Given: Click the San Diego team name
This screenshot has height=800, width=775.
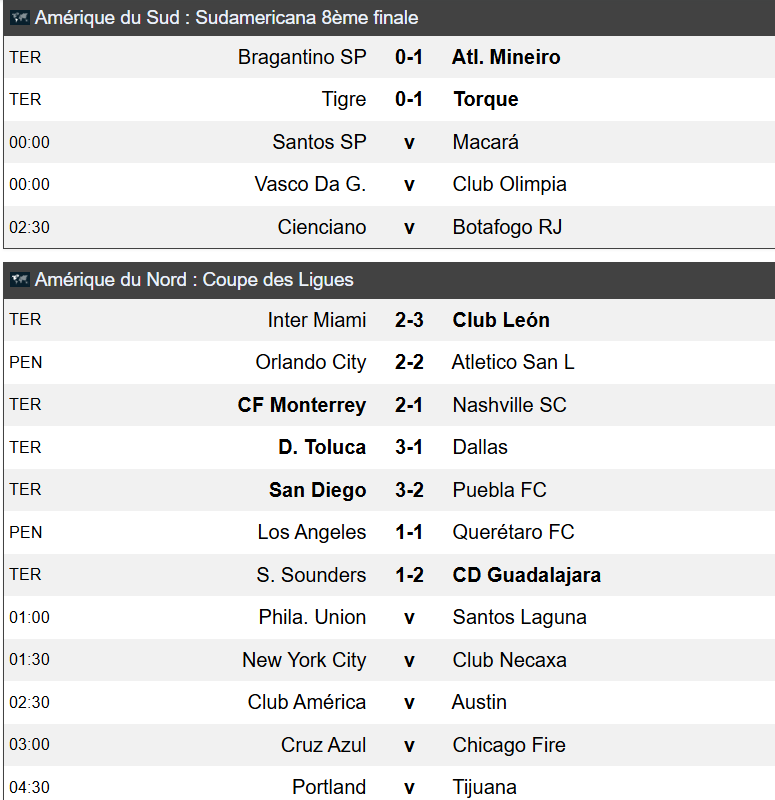Looking at the screenshot, I should tap(317, 490).
